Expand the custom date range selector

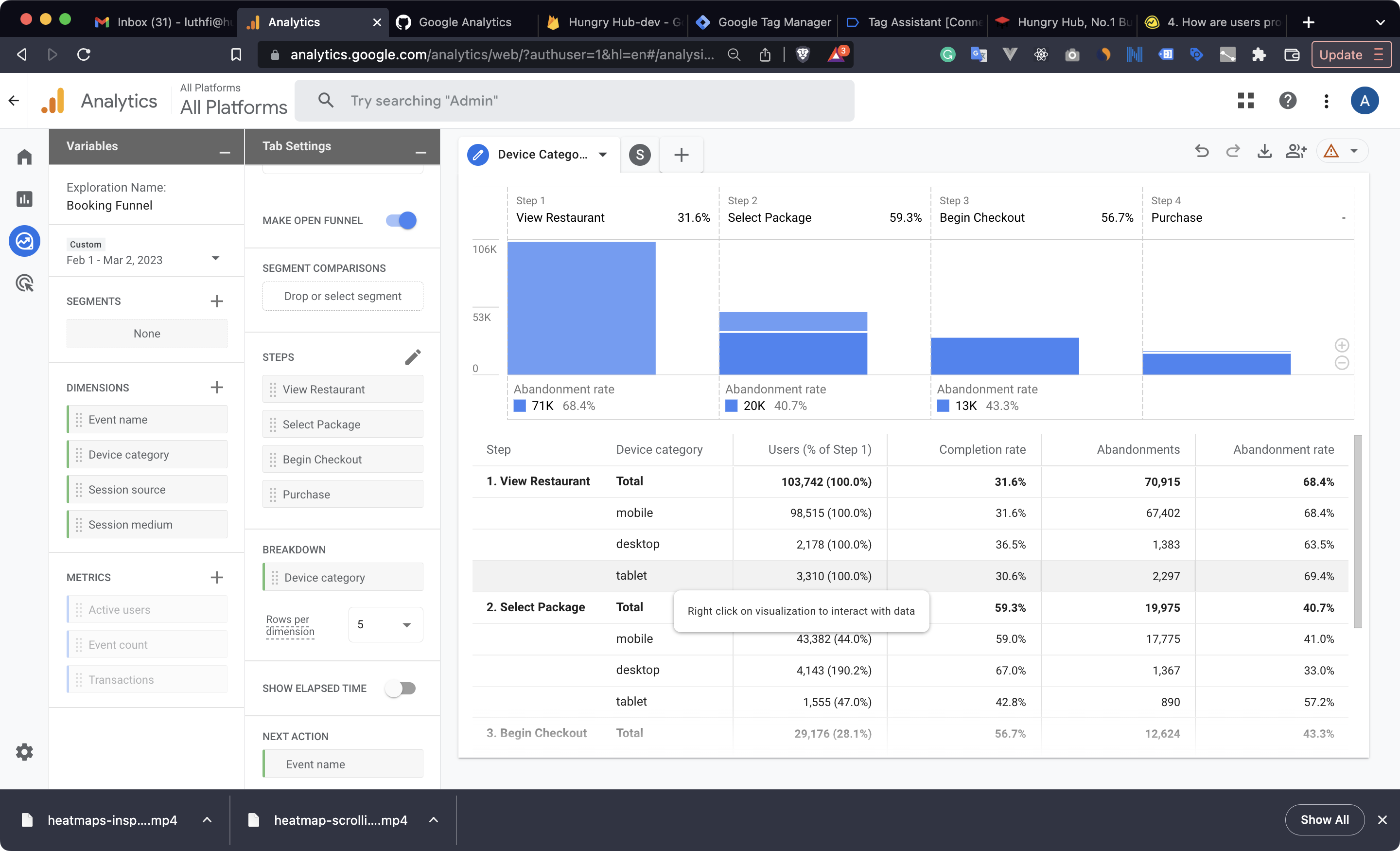[215, 259]
